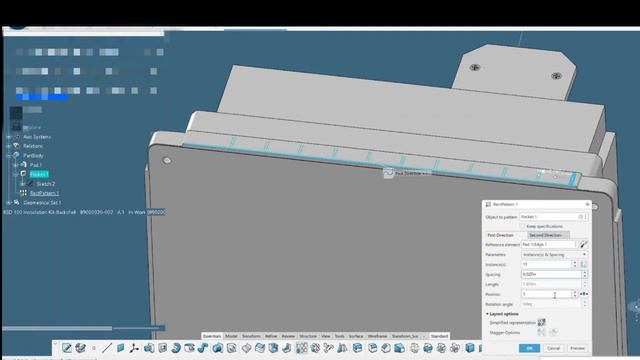The image size is (640, 360).
Task: Click the position pattern icon beside Position field
Action: [x=584, y=294]
